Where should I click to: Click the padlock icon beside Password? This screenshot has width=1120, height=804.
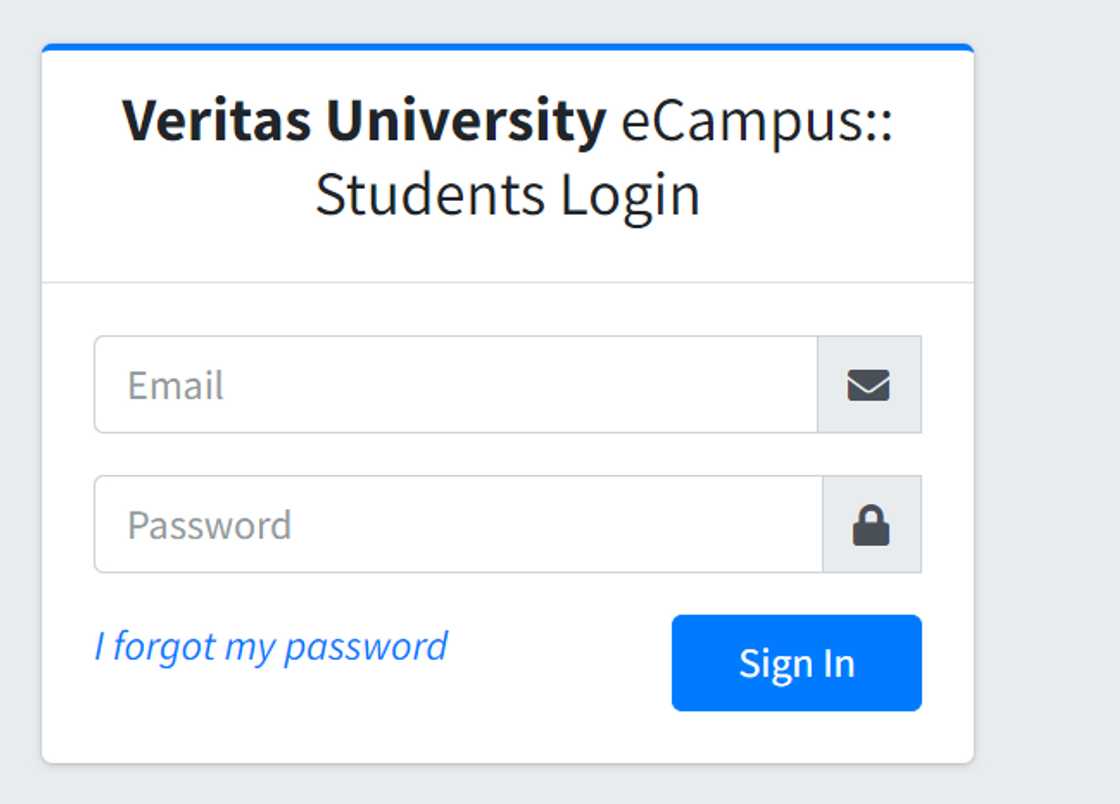(871, 525)
